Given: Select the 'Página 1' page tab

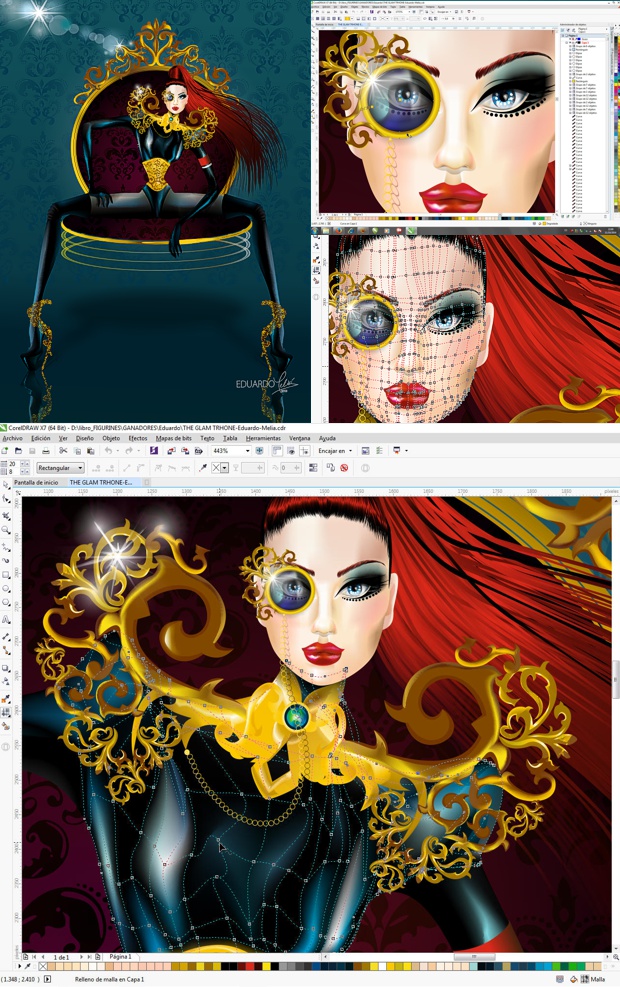Looking at the screenshot, I should tap(120, 957).
